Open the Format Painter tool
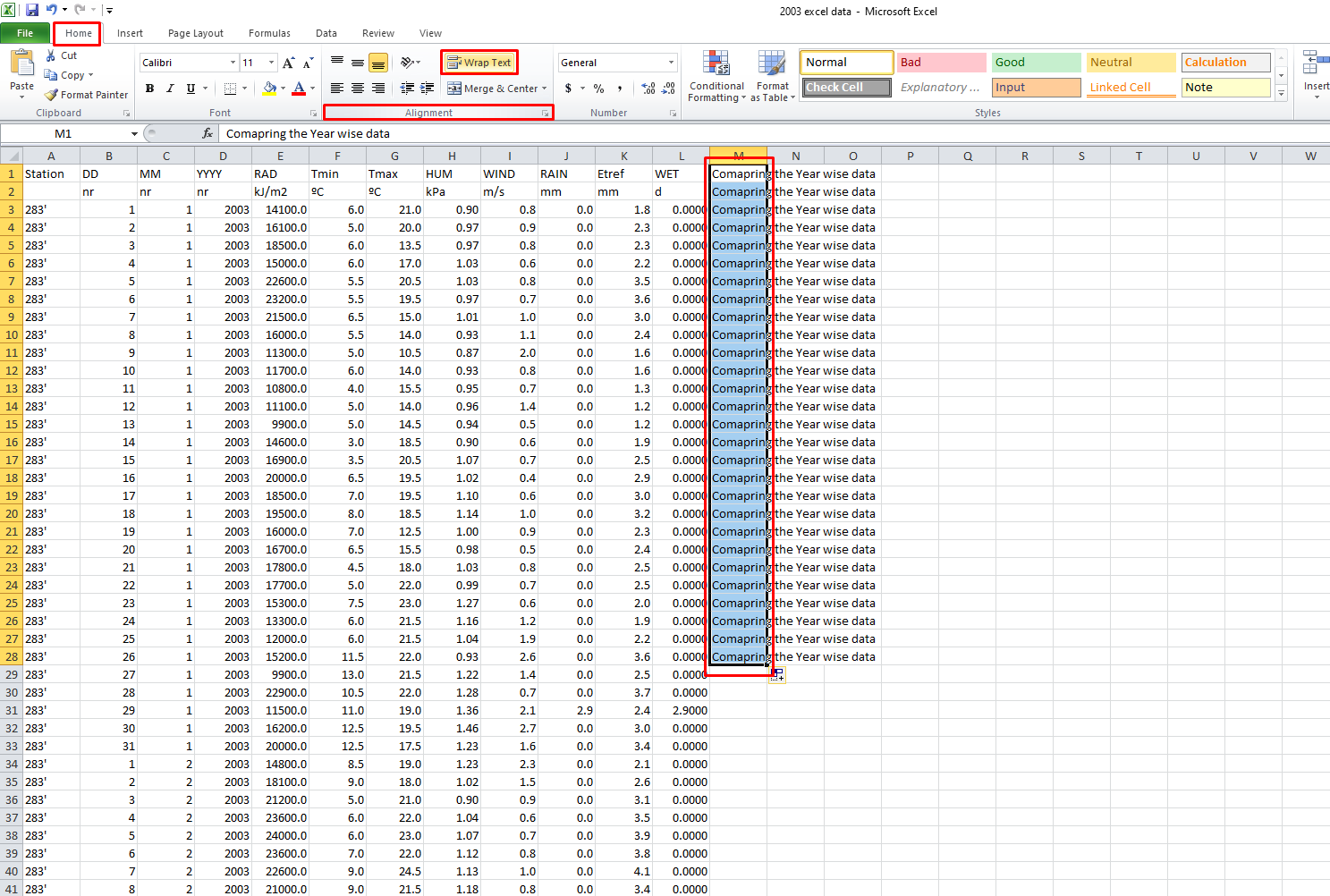The height and width of the screenshot is (896, 1330). tap(86, 95)
